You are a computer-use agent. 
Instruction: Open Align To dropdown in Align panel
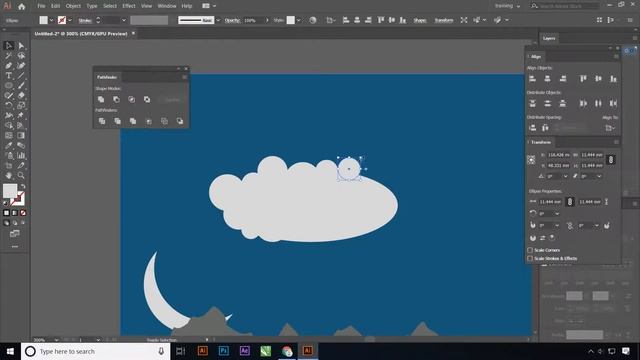tap(610, 128)
